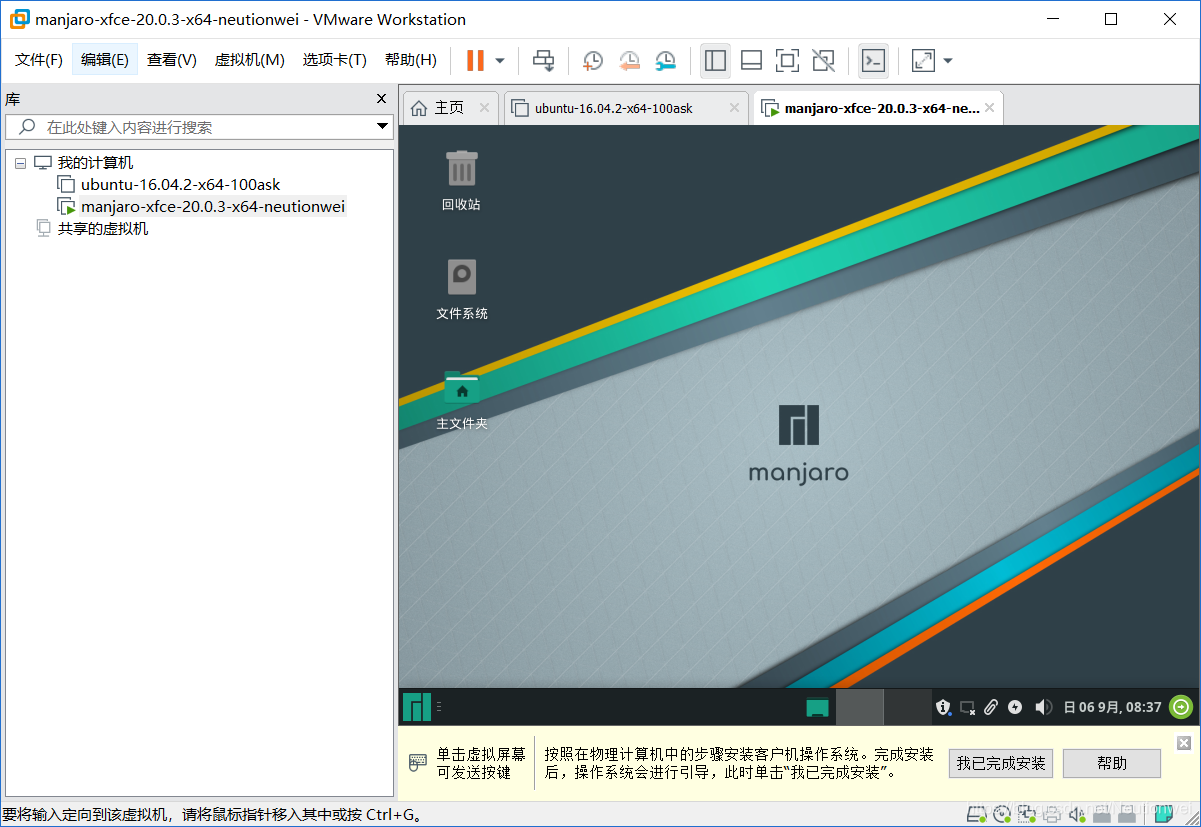The height and width of the screenshot is (827, 1201).
Task: Click the green logout button in Manjaro panel
Action: pos(1181,707)
